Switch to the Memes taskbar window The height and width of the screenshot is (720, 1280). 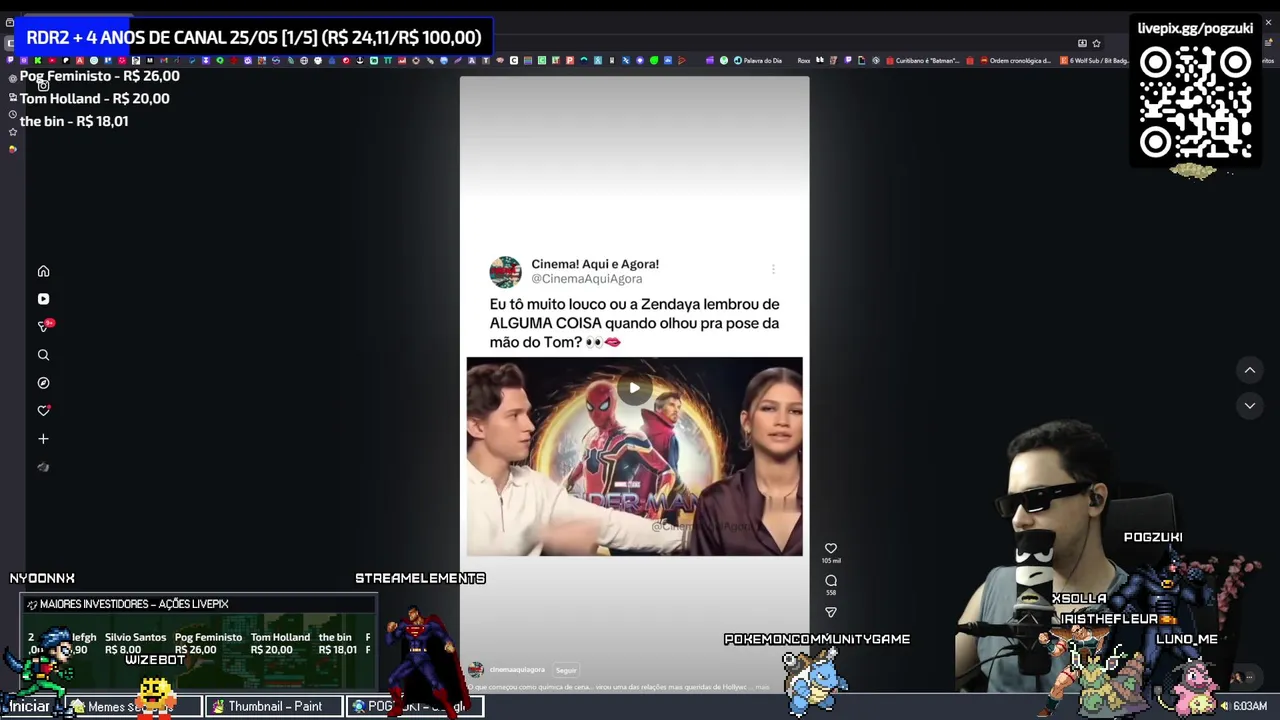tap(133, 706)
